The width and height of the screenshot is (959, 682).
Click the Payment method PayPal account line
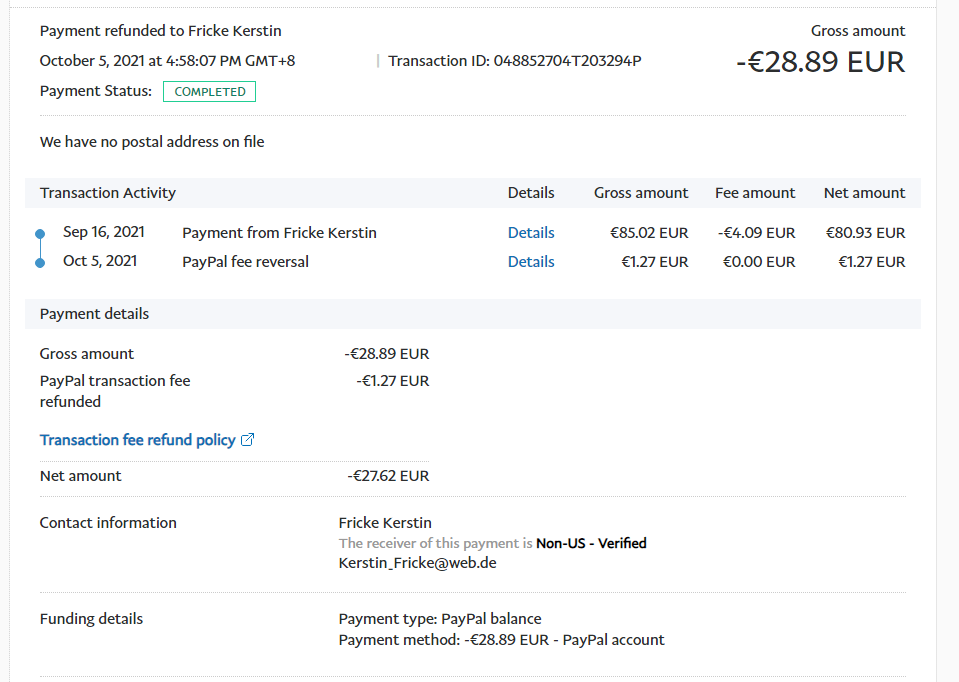(x=501, y=640)
